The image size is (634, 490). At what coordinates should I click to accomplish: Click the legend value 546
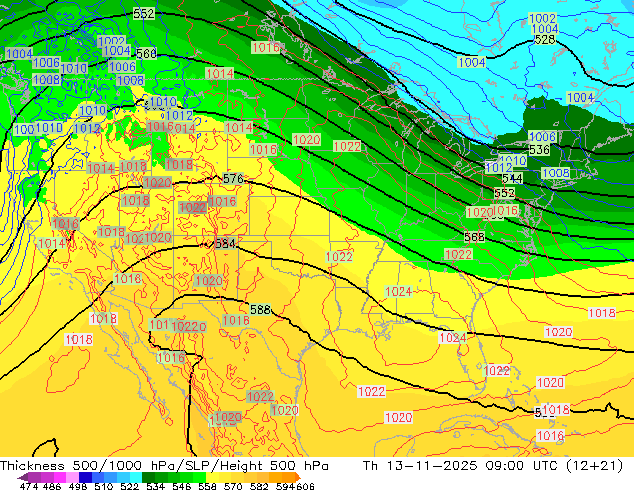[x=182, y=486]
